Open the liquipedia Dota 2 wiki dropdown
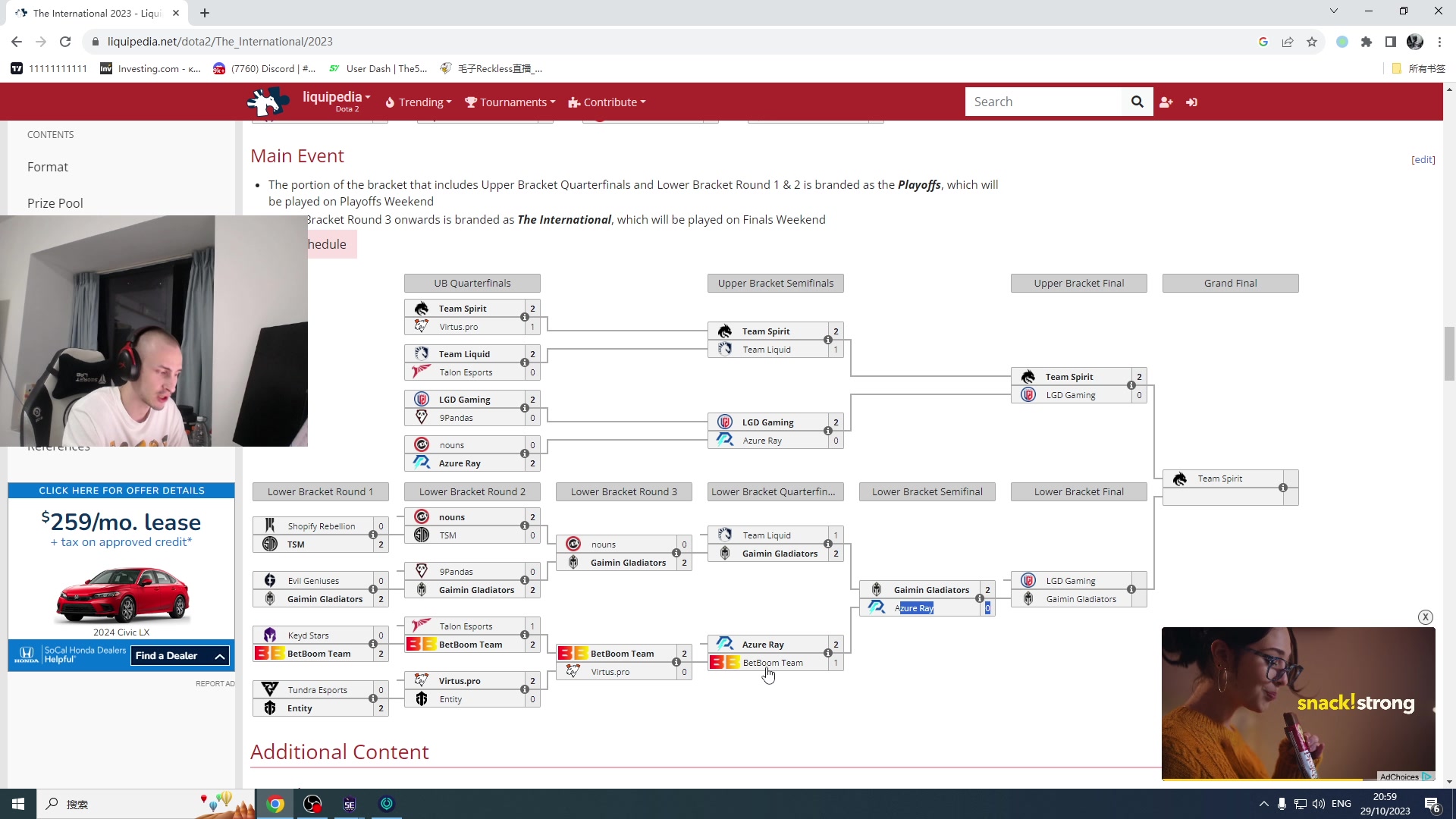 pyautogui.click(x=336, y=101)
